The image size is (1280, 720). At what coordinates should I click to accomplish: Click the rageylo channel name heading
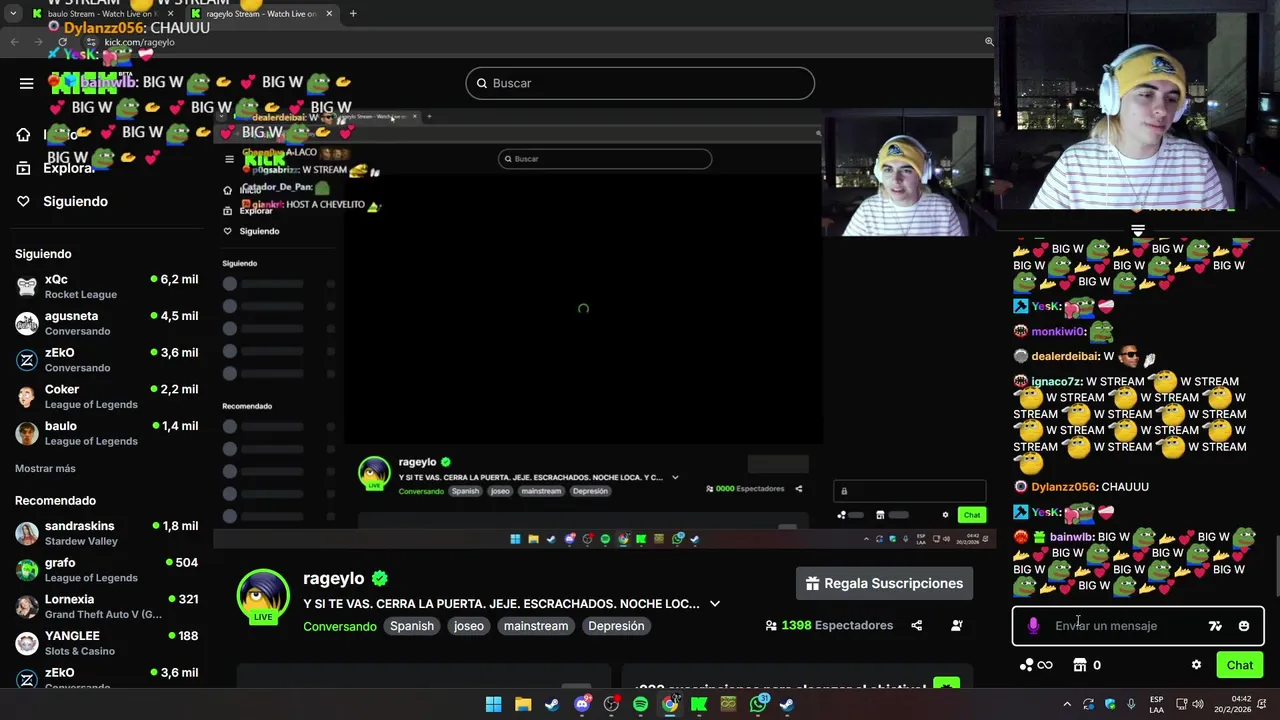coord(334,578)
